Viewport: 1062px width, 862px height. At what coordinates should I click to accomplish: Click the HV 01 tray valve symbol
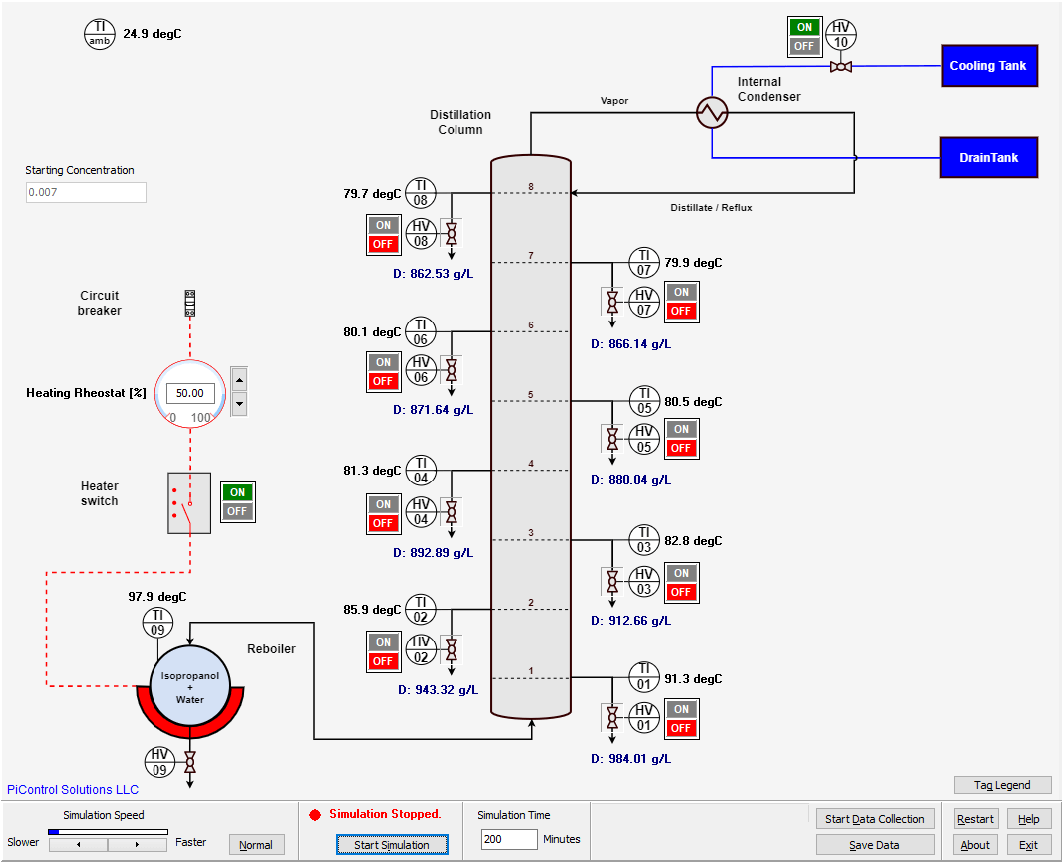tap(612, 717)
